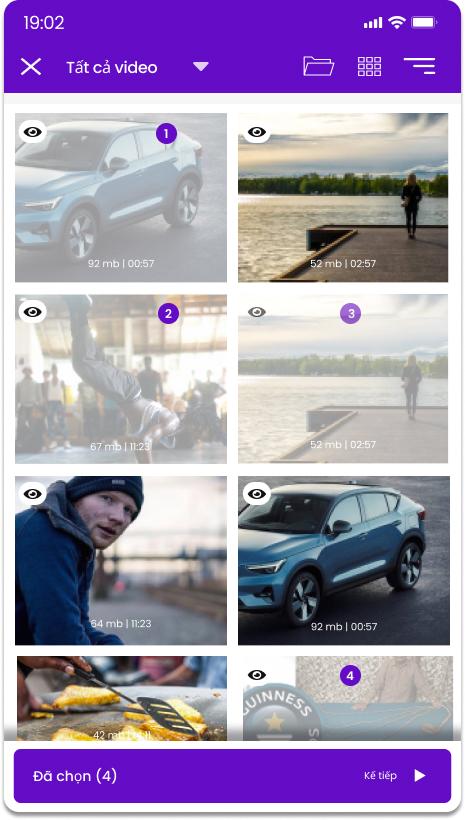Deselect video badge number 3

pos(350,314)
